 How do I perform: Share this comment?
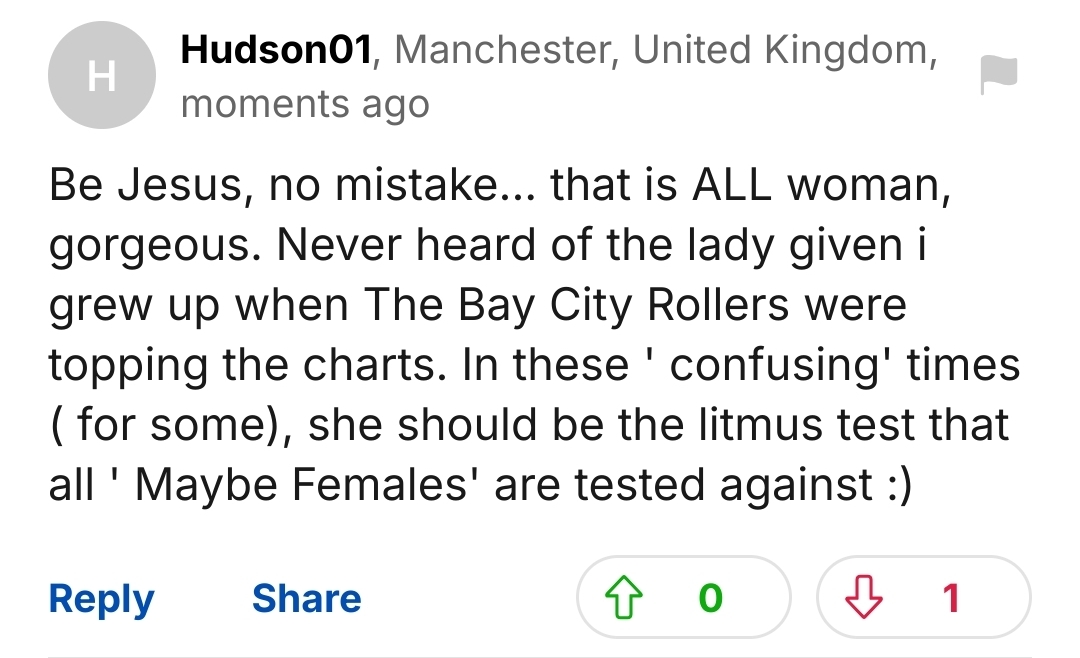coord(307,598)
